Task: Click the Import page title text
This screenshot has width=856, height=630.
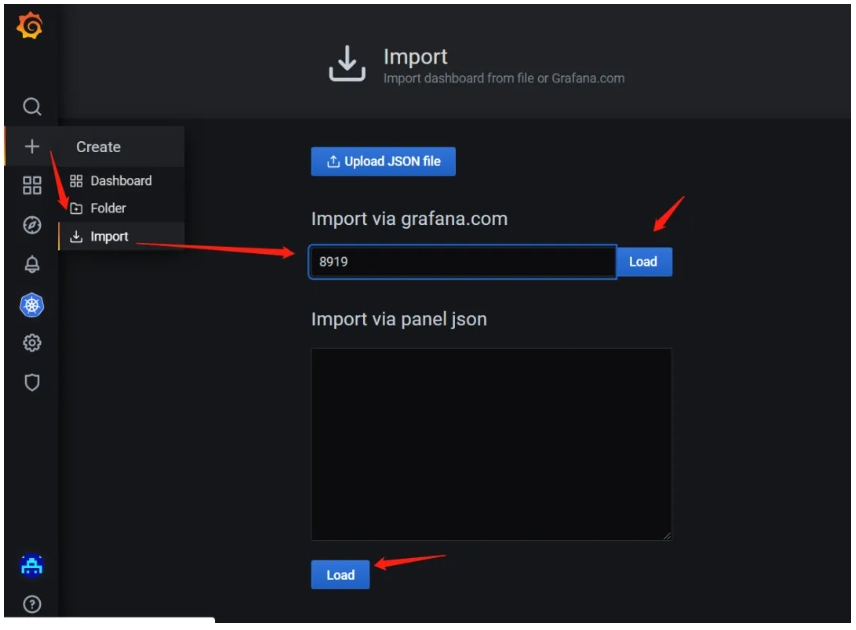Action: tap(415, 57)
